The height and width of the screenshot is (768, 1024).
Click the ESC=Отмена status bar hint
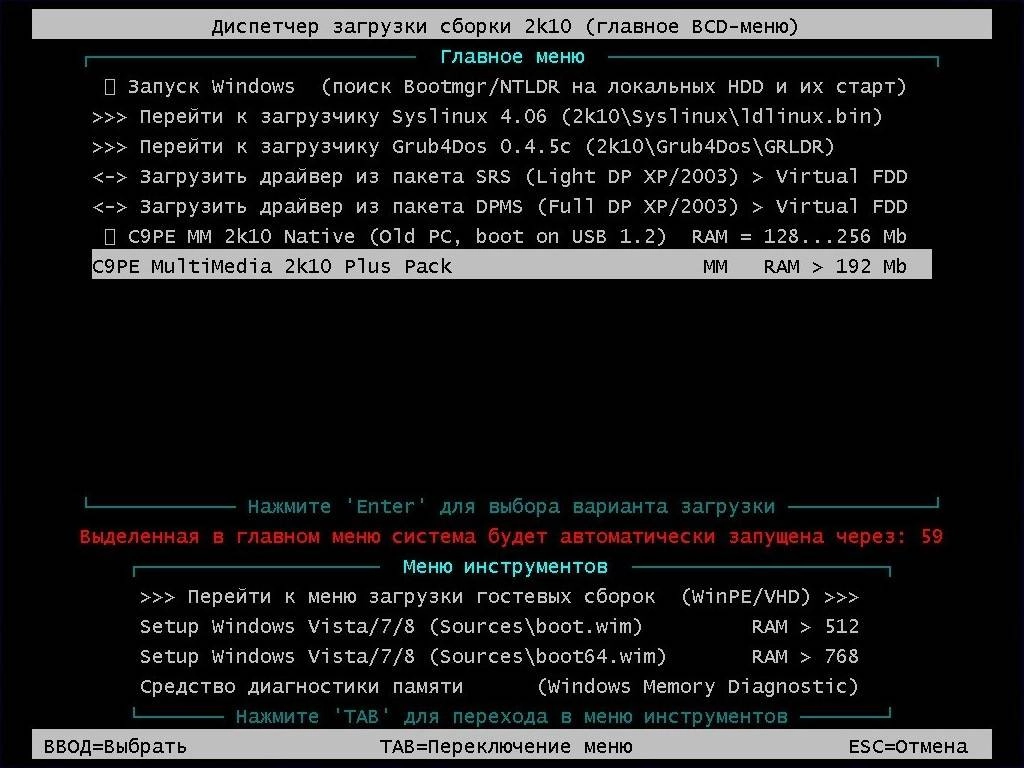[908, 746]
